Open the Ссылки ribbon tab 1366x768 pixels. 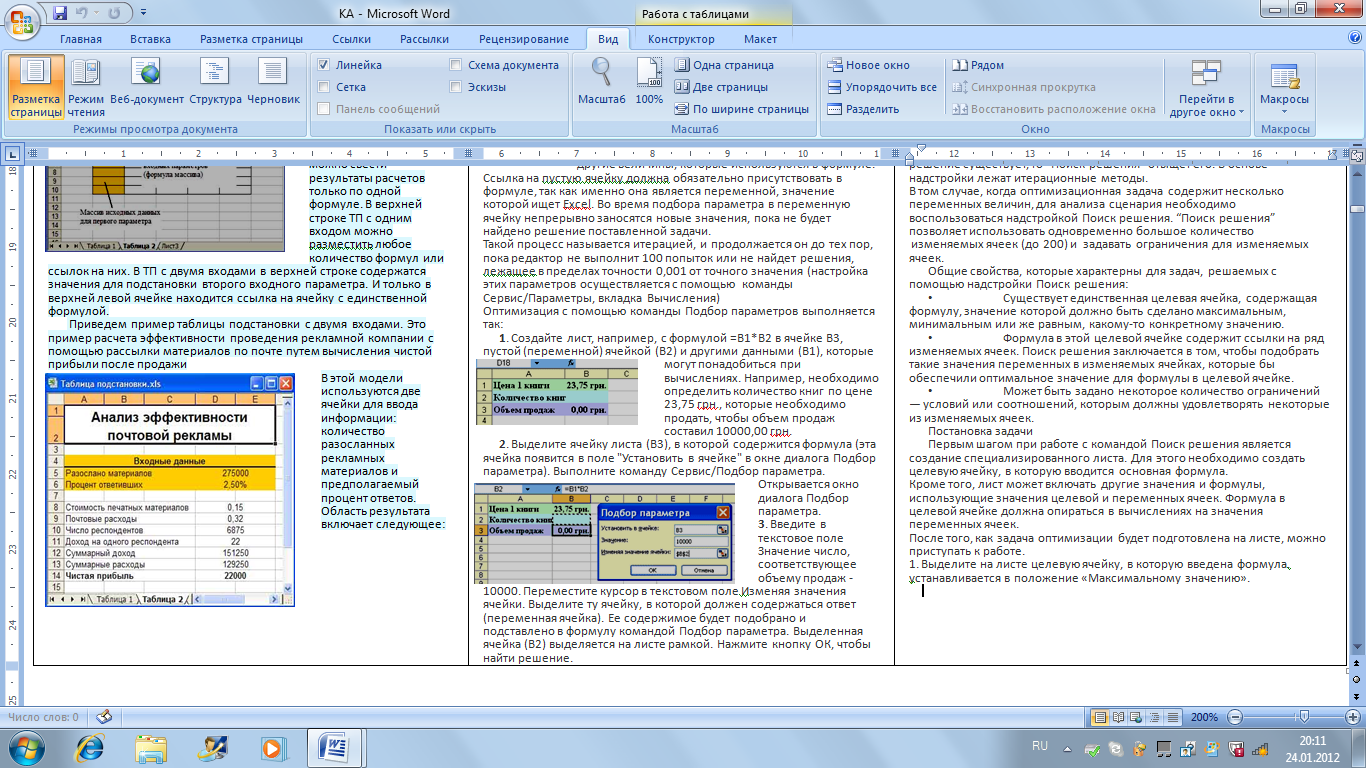351,39
